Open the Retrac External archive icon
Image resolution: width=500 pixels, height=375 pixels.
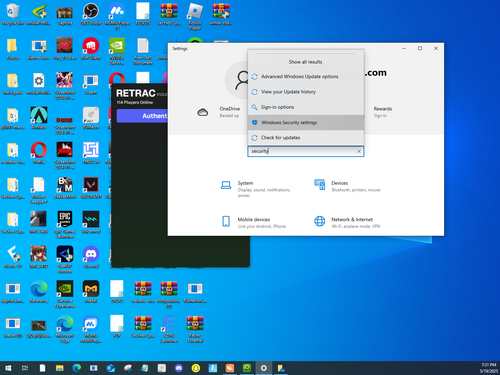coord(195,329)
